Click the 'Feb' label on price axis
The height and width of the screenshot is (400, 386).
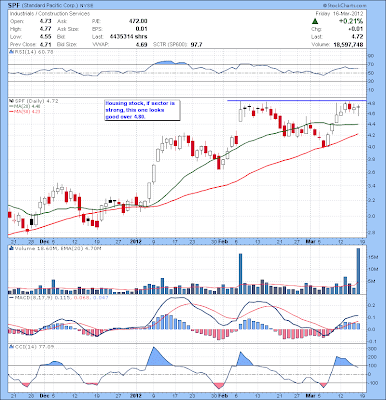[223, 241]
